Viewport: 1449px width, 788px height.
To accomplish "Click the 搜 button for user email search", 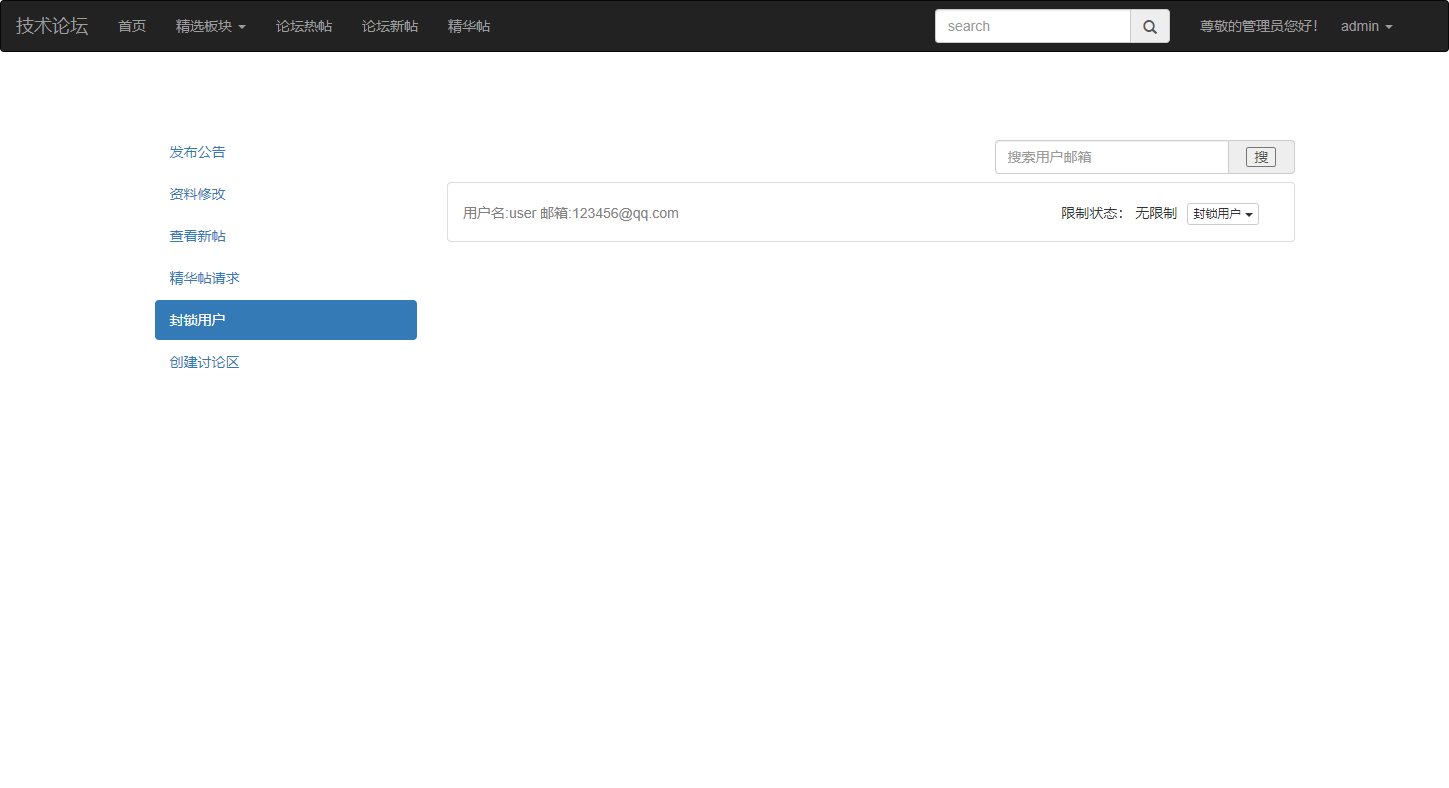I will 1261,157.
